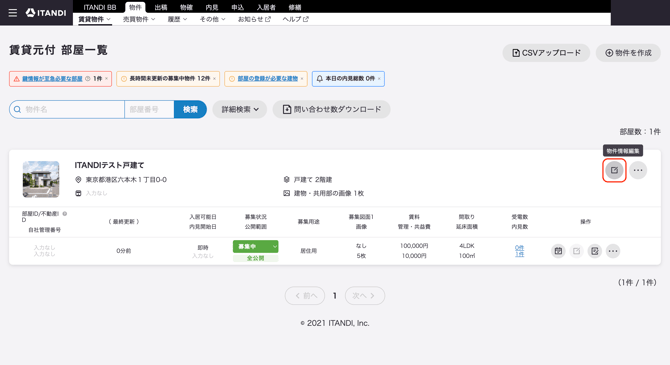Dismiss the 部屋の登録が必要な建物 chip

click(302, 79)
